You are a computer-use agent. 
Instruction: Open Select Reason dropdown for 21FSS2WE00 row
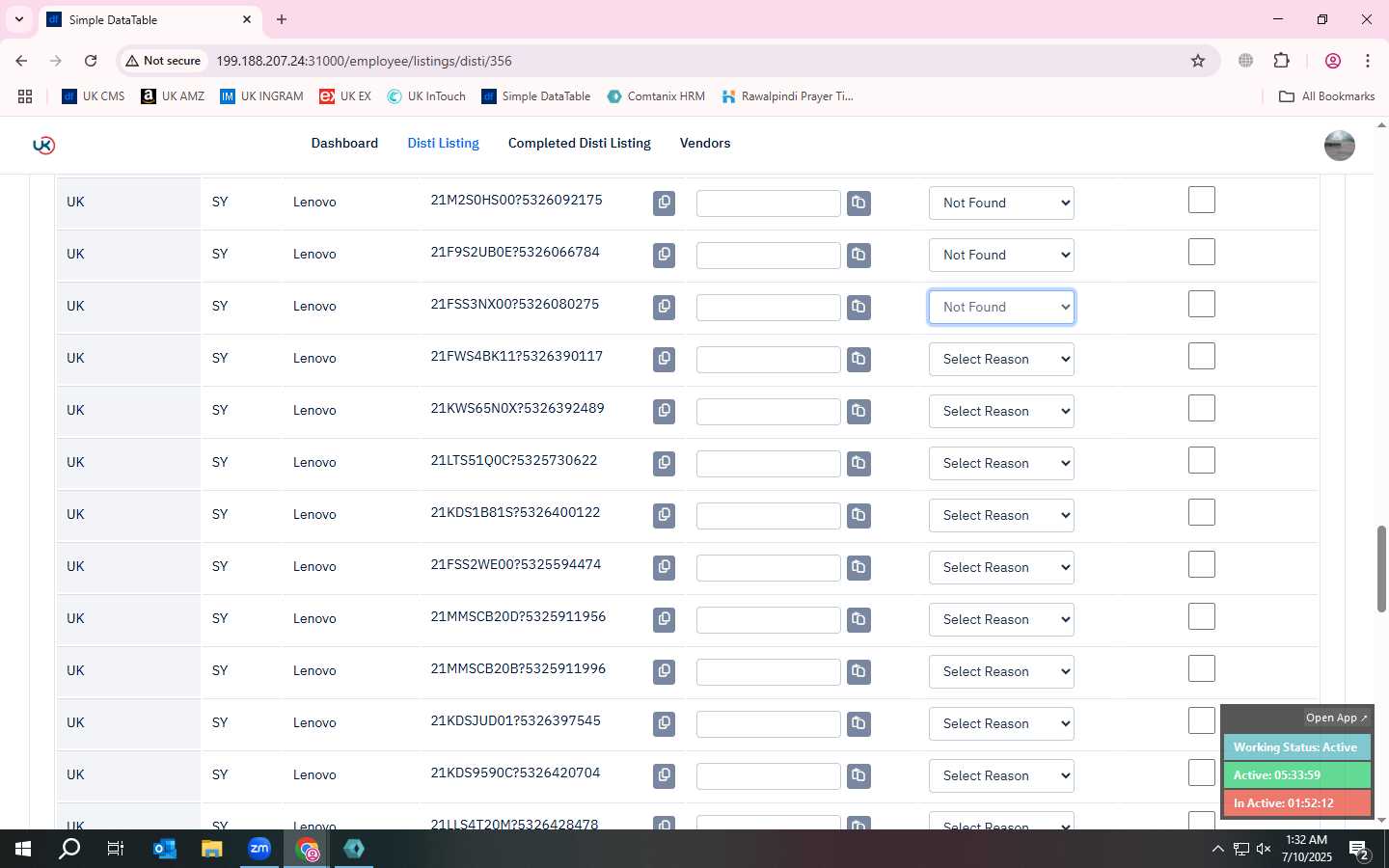coord(1001,567)
